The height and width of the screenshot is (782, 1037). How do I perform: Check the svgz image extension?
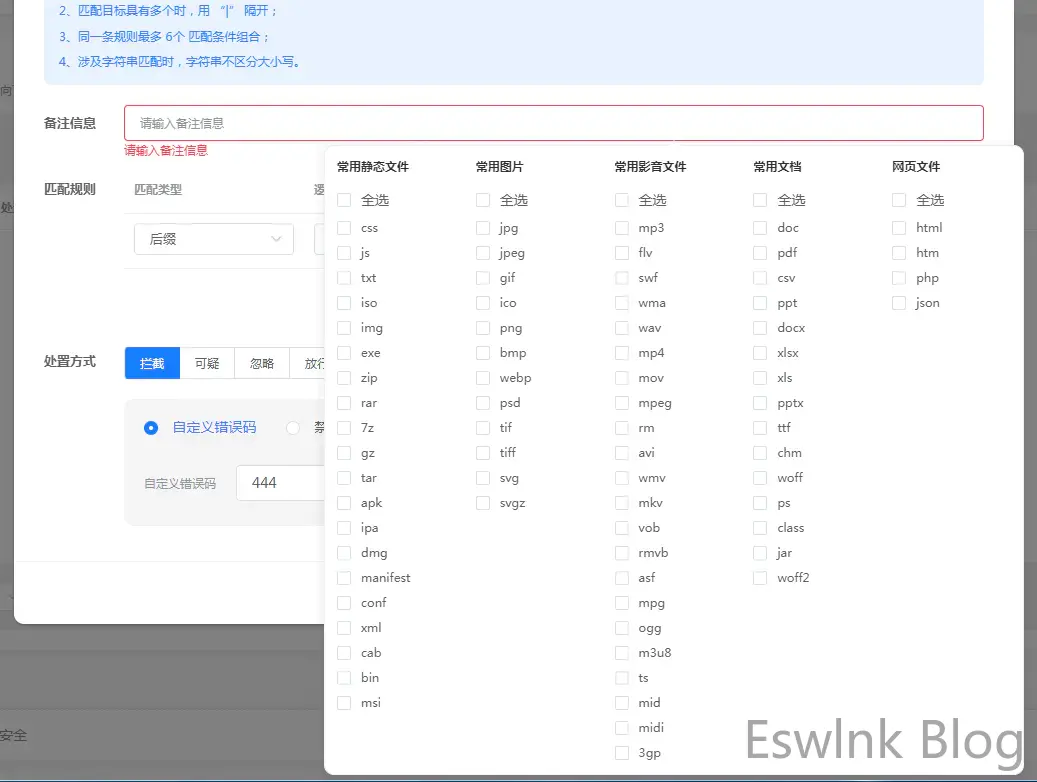coord(483,503)
